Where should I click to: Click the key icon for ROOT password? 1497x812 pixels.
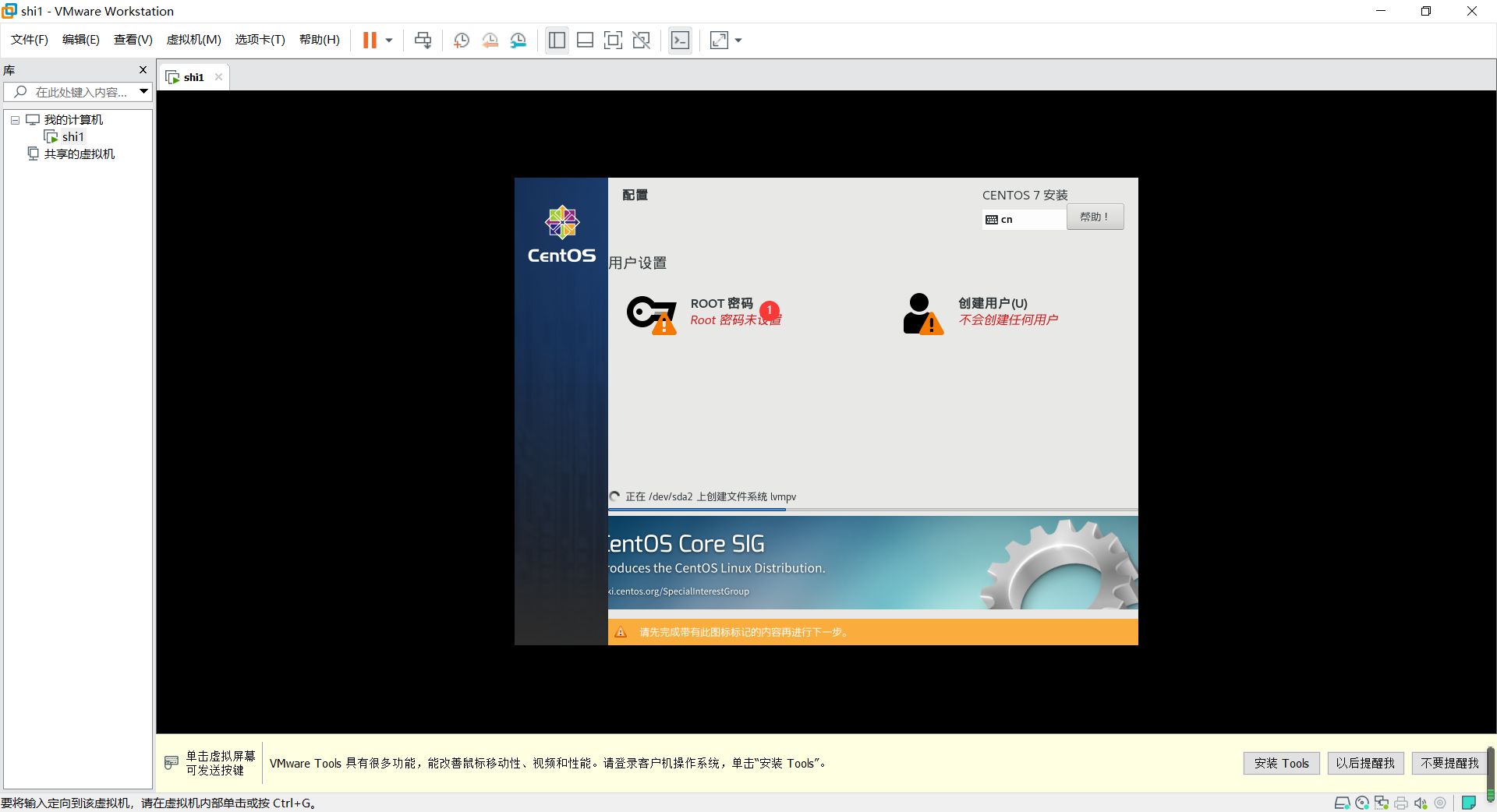[651, 315]
